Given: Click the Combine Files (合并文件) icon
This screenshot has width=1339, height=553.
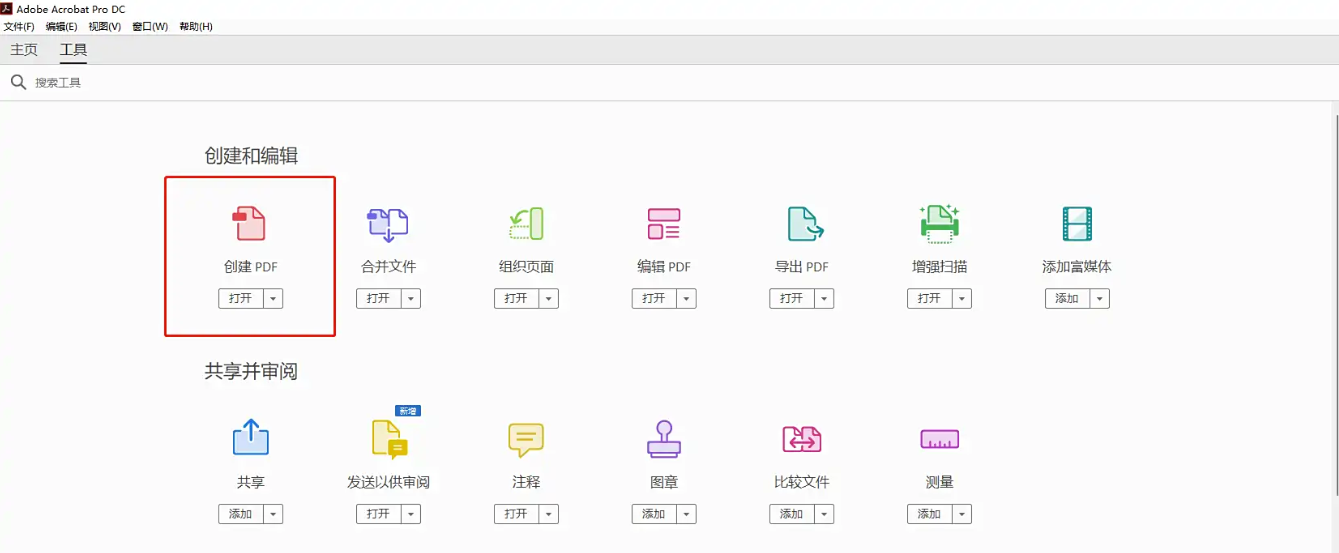Looking at the screenshot, I should pos(388,224).
